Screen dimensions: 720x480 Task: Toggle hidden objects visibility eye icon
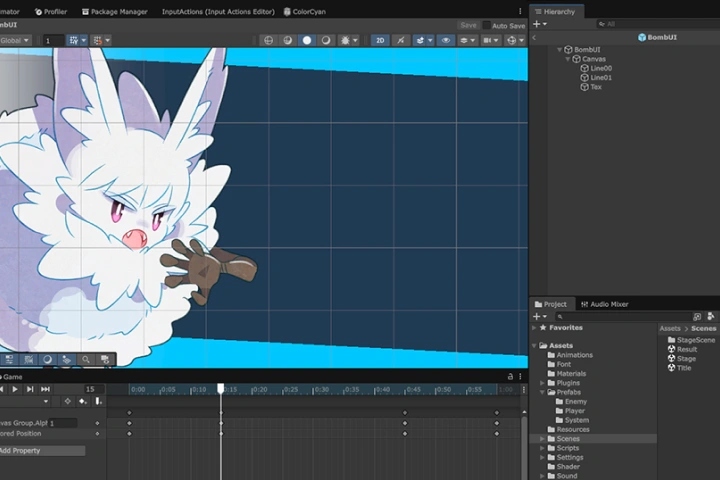pyautogui.click(x=446, y=40)
